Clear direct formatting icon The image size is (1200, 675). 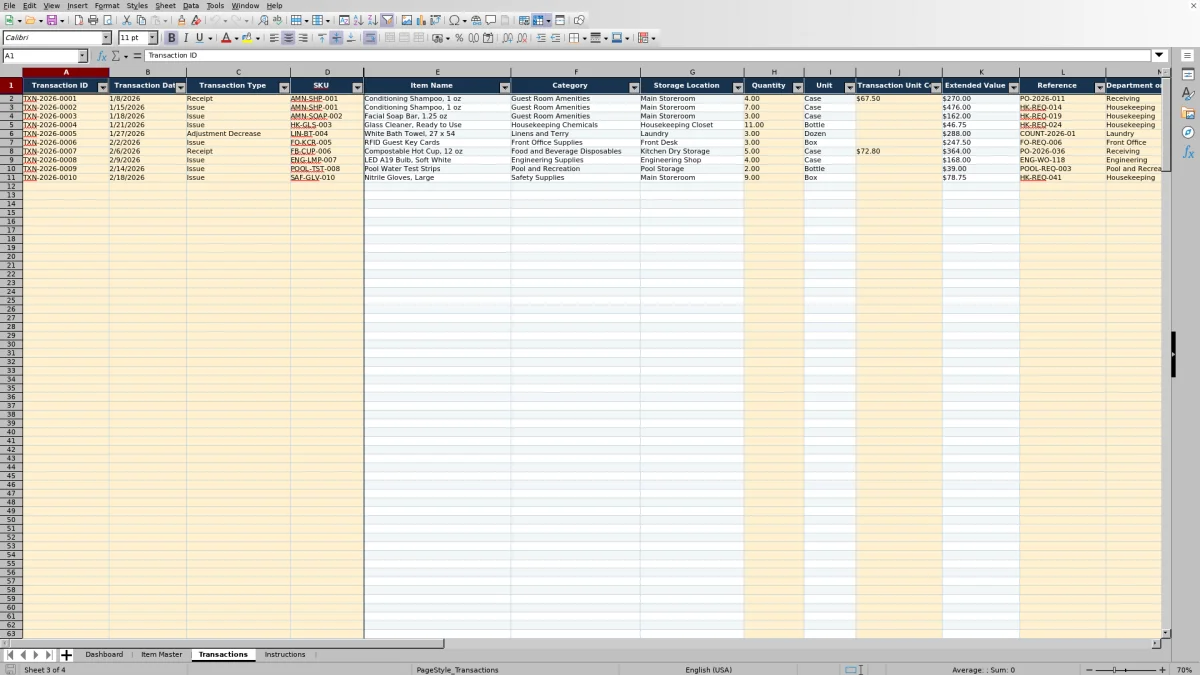click(x=196, y=20)
